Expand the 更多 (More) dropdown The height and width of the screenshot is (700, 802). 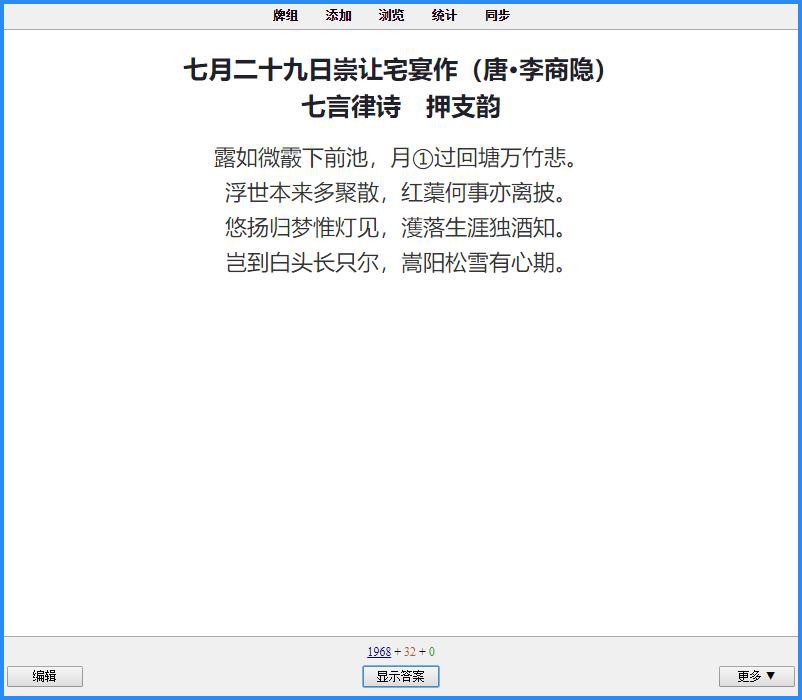click(x=756, y=676)
